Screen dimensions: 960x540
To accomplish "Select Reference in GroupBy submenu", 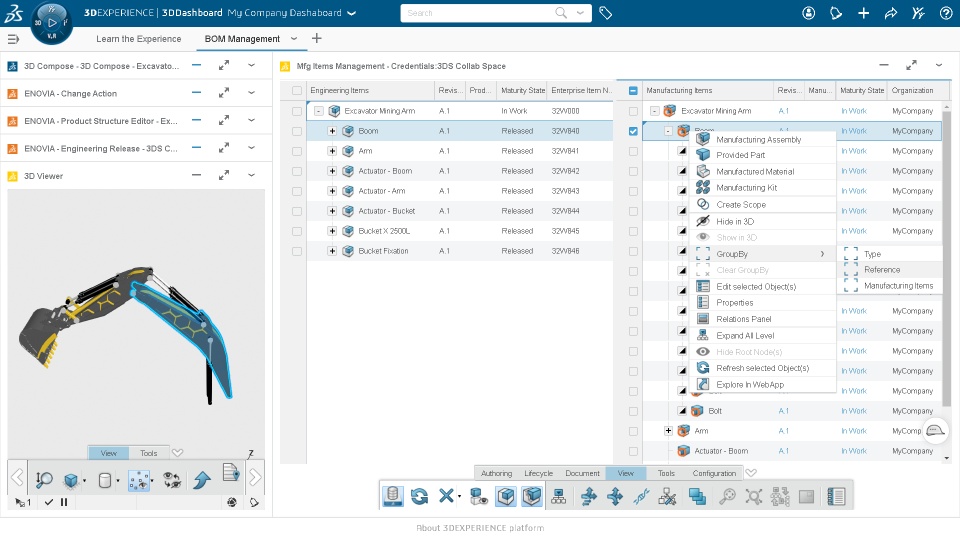I will (x=882, y=270).
